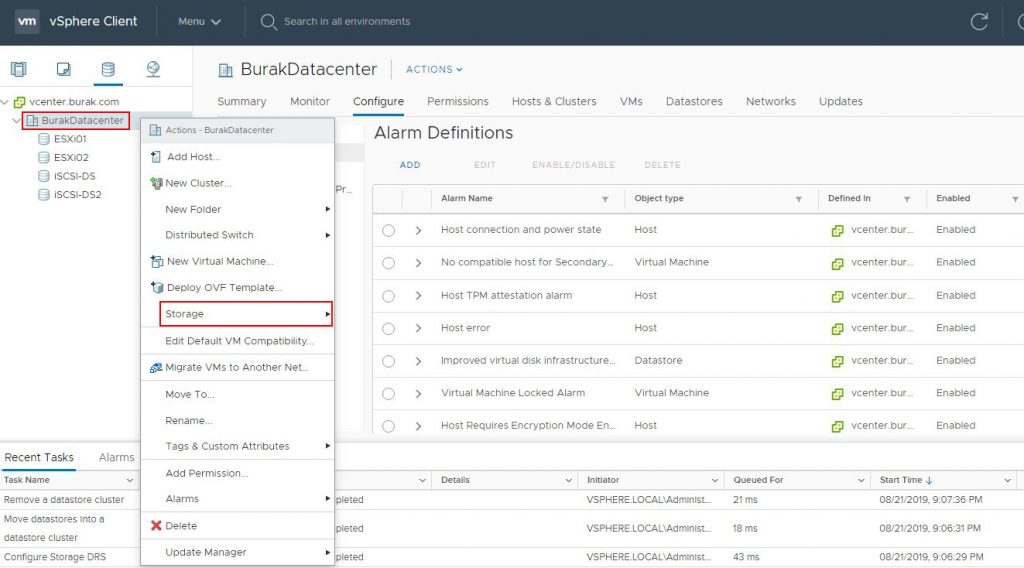Click the iSCSI-DS2 datastore icon
This screenshot has width=1024, height=568.
pyautogui.click(x=44, y=195)
